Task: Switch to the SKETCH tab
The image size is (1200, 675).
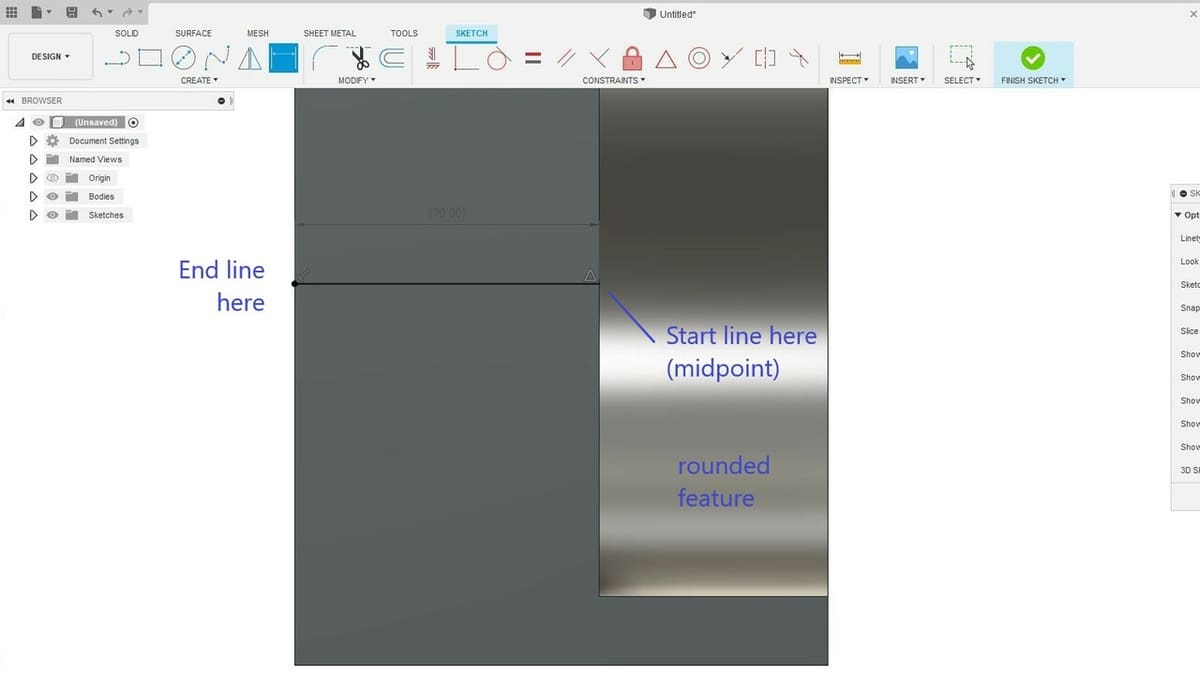Action: pyautogui.click(x=472, y=33)
